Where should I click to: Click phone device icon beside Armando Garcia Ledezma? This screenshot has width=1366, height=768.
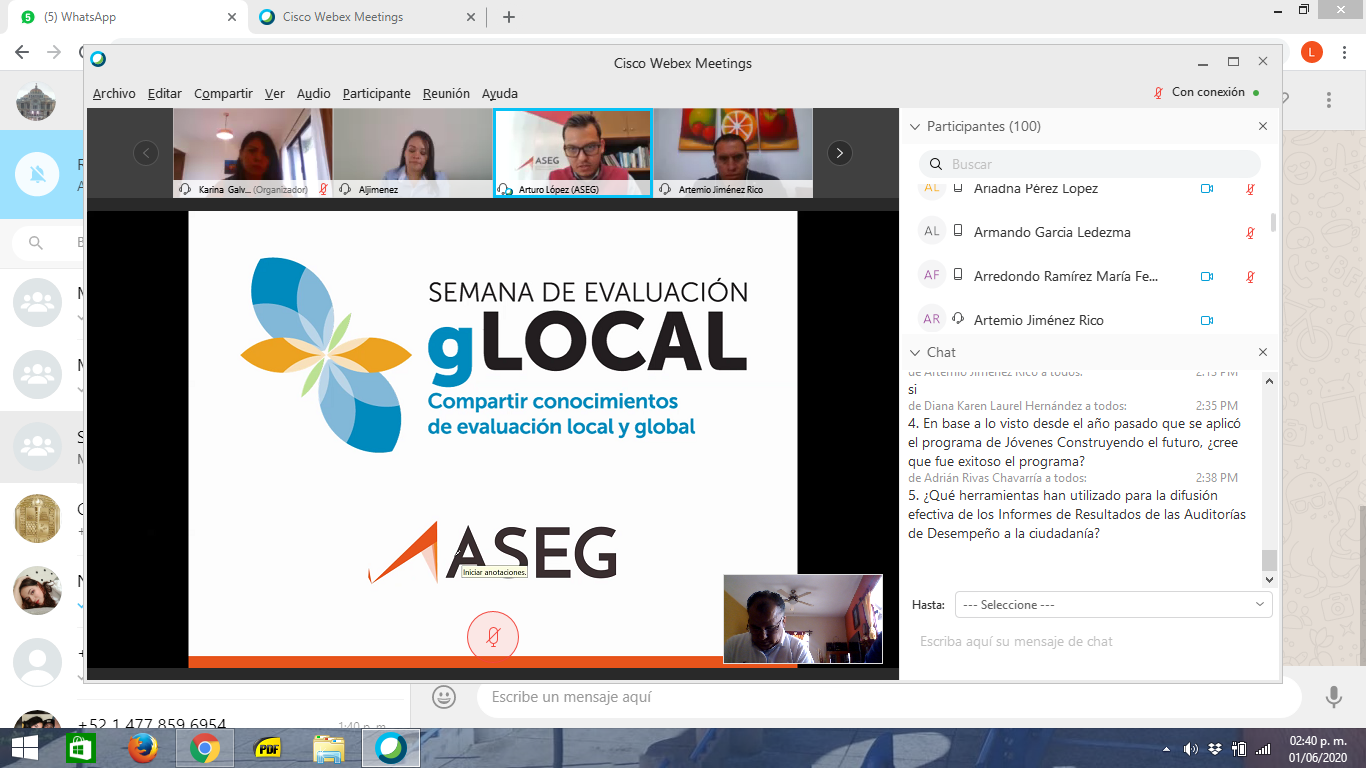point(958,232)
